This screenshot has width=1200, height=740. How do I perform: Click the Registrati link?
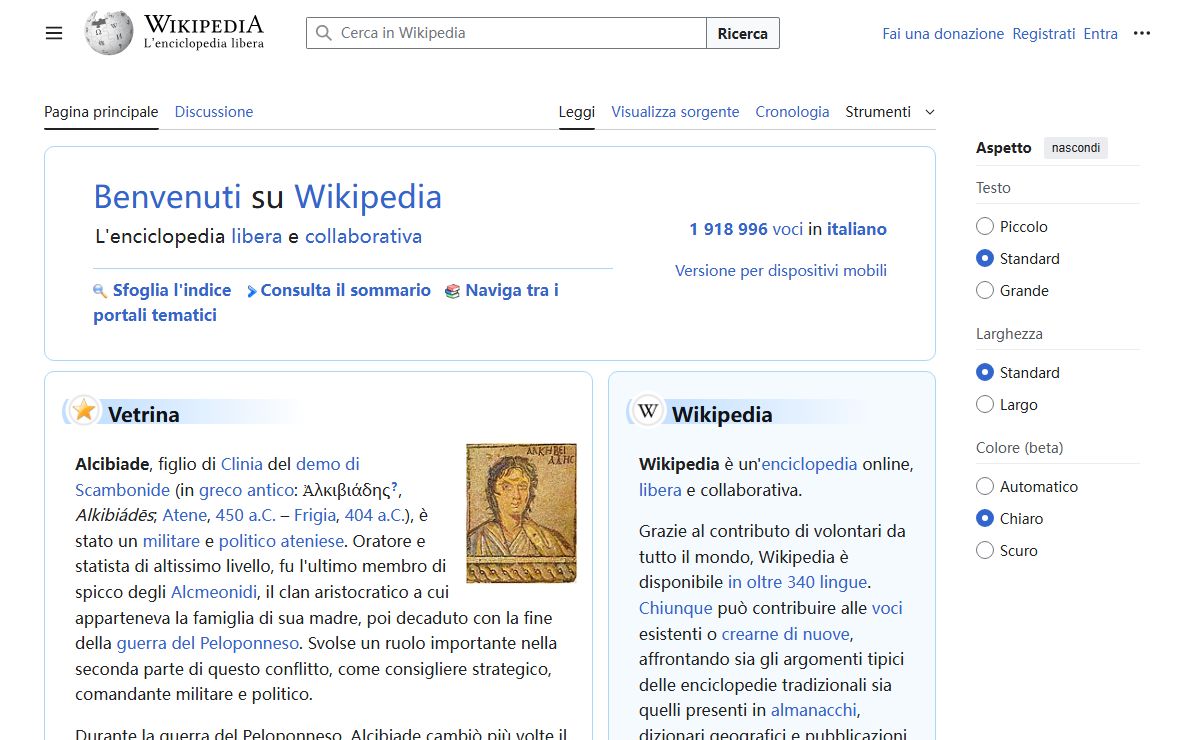tap(1044, 34)
